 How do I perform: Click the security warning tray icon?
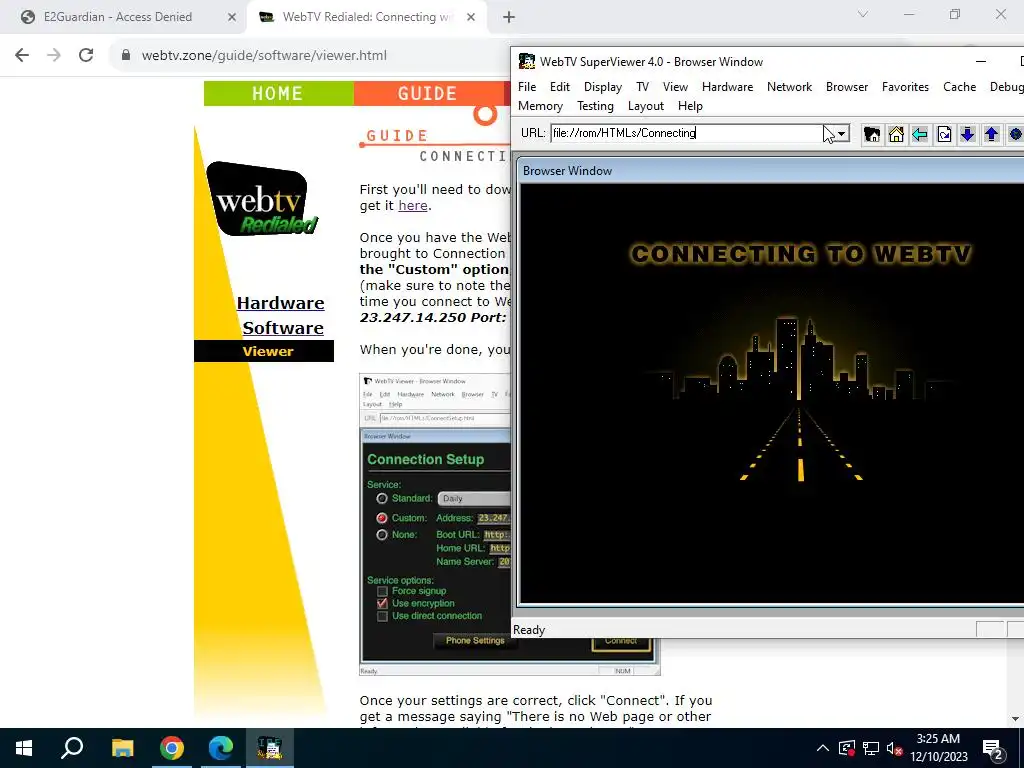coord(846,748)
